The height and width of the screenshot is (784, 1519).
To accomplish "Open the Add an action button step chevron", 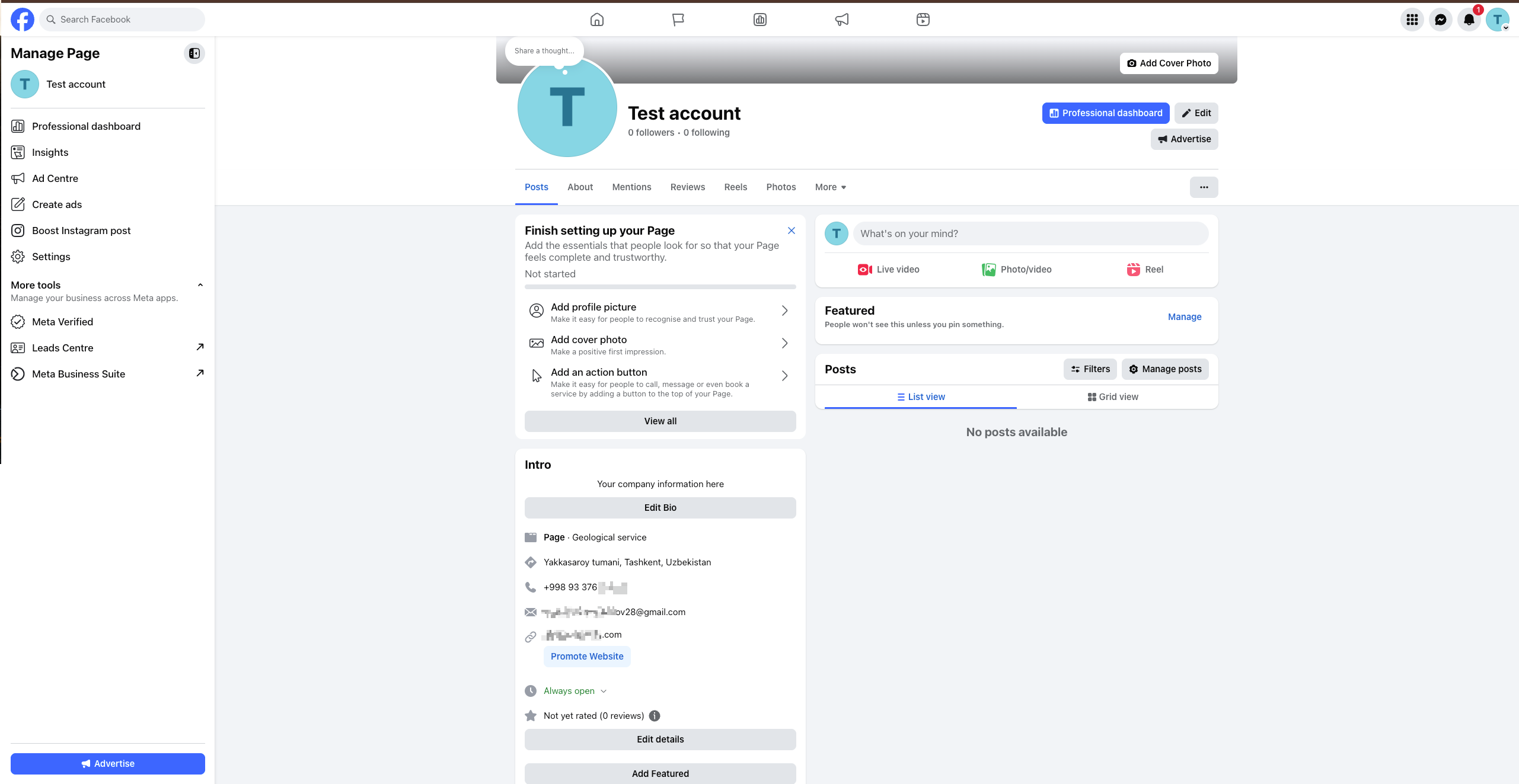I will pyautogui.click(x=784, y=376).
